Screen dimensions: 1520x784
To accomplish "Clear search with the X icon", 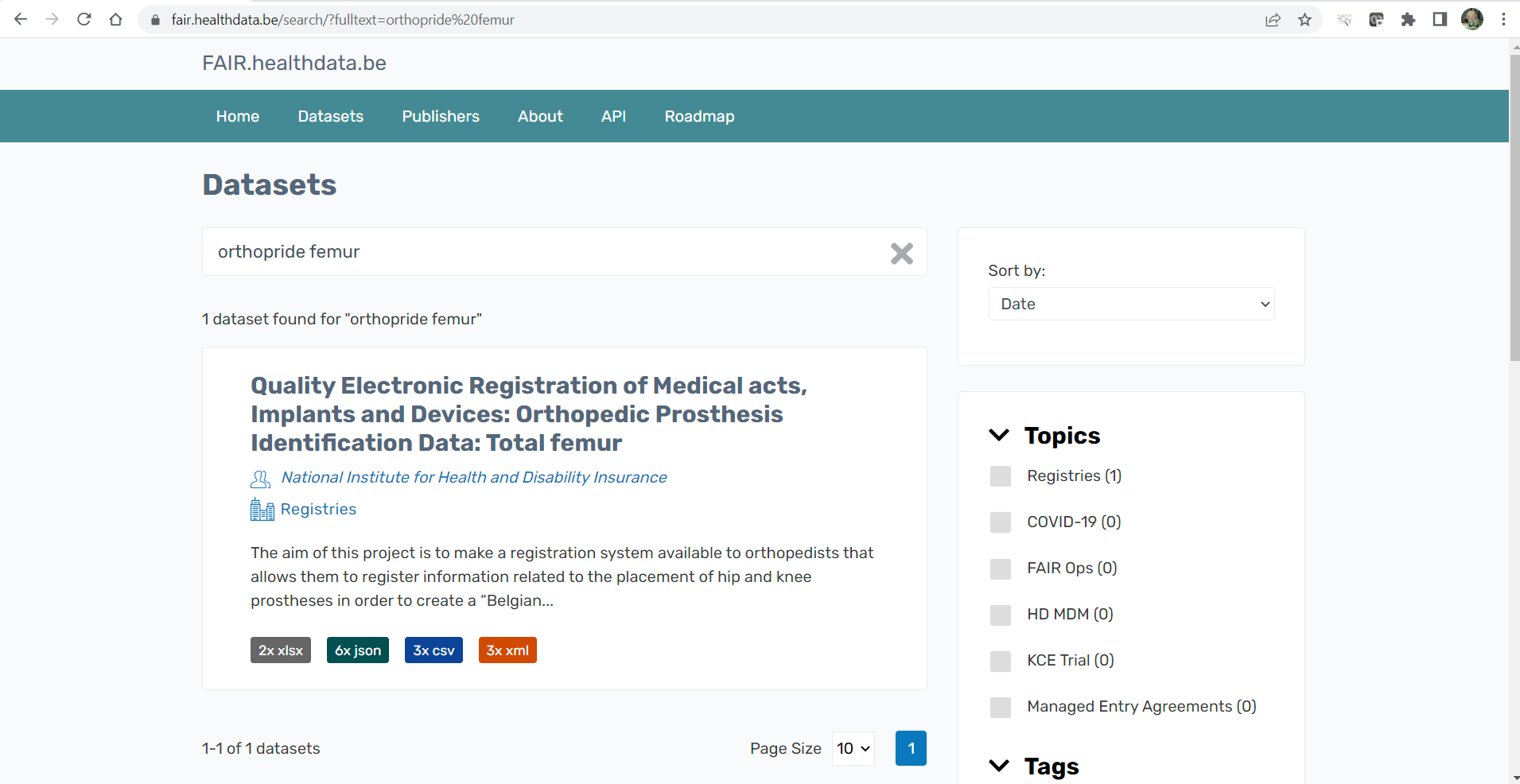I will (x=901, y=253).
